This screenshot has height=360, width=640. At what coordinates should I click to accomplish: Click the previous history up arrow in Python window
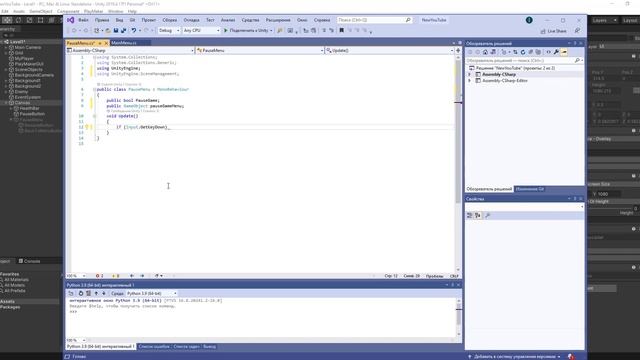coord(96,293)
